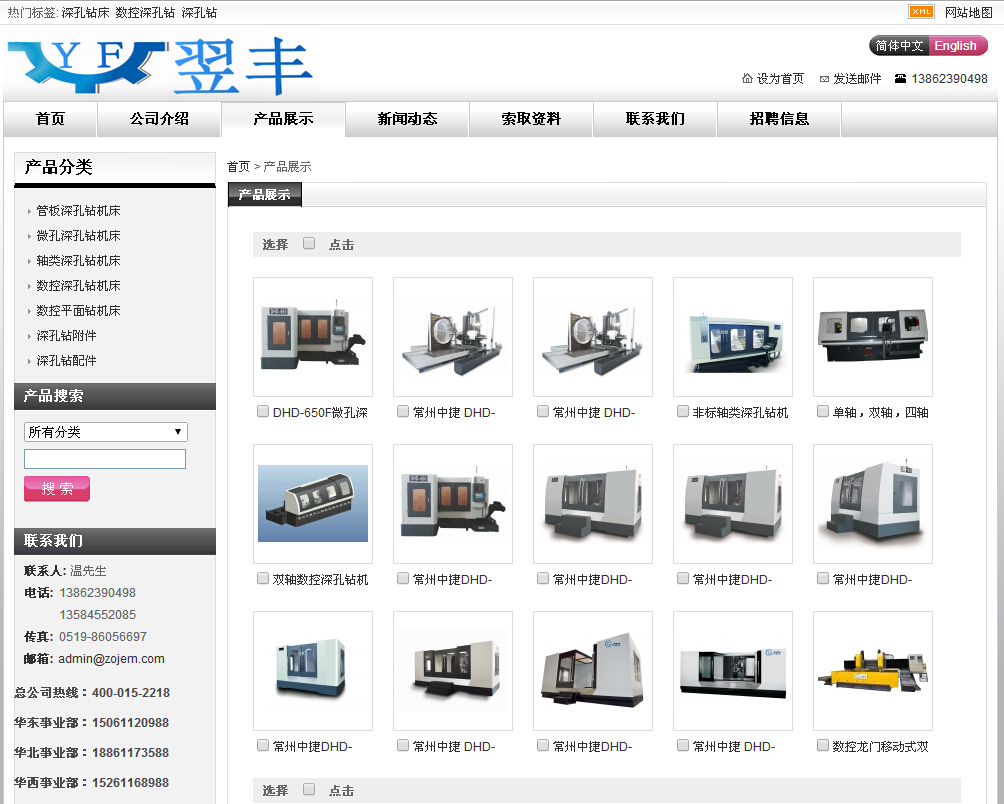This screenshot has height=804, width=1004.
Task: Open 双轴数控深孔钻机 product image
Action: [x=313, y=504]
